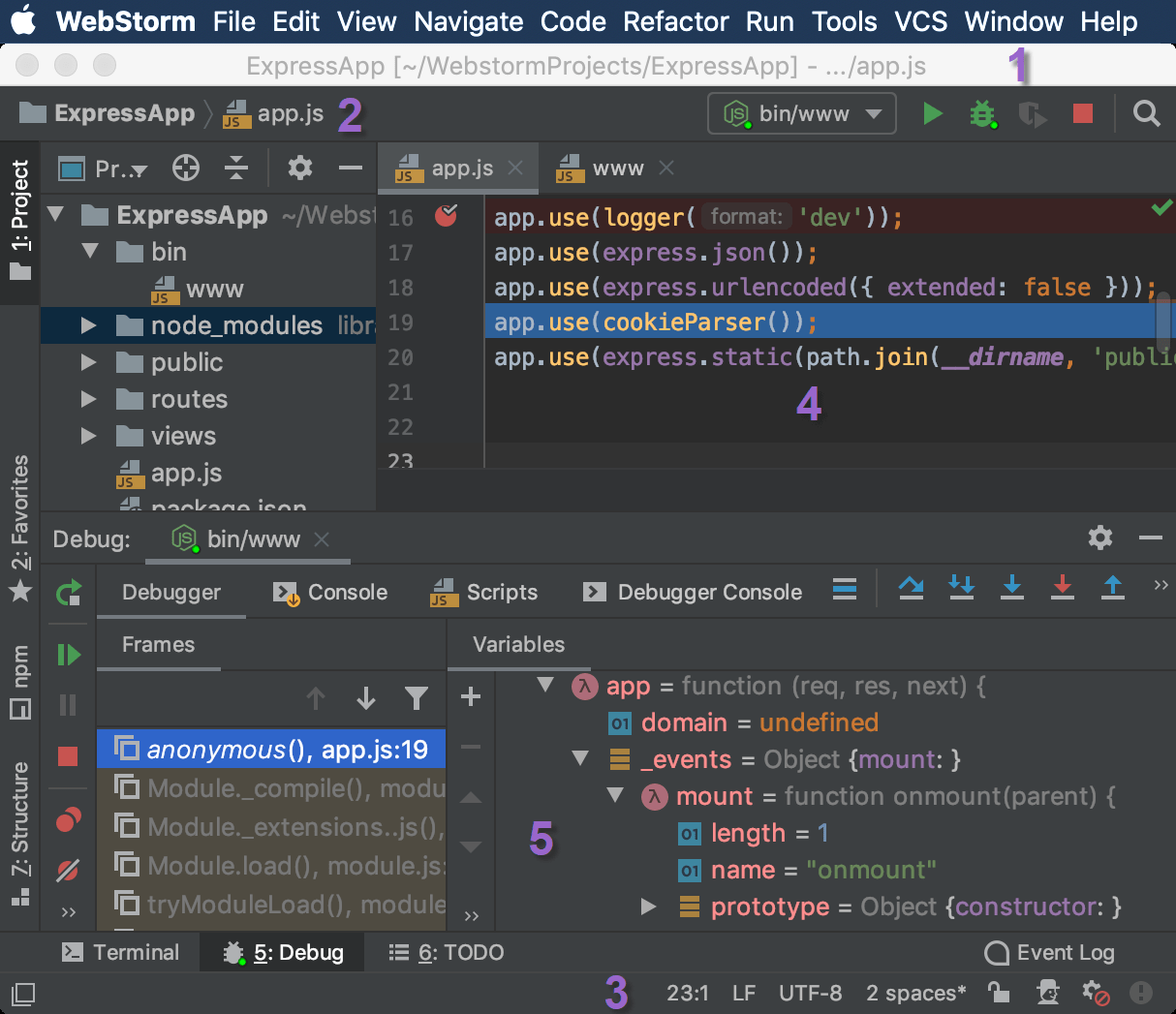Add new watch with plus icon
The image size is (1176, 1014).
click(x=471, y=696)
